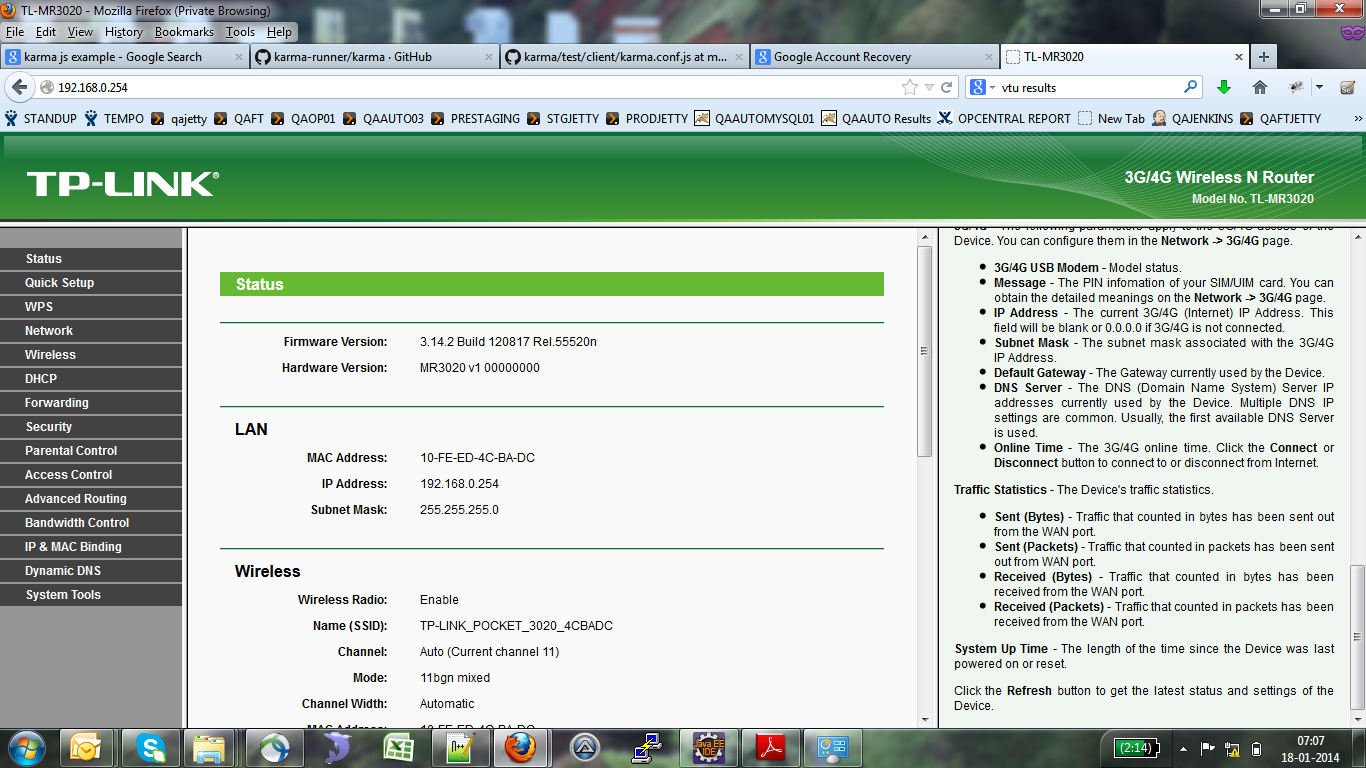Open Adobe Reader from the taskbar
The height and width of the screenshot is (768, 1366).
click(x=771, y=748)
